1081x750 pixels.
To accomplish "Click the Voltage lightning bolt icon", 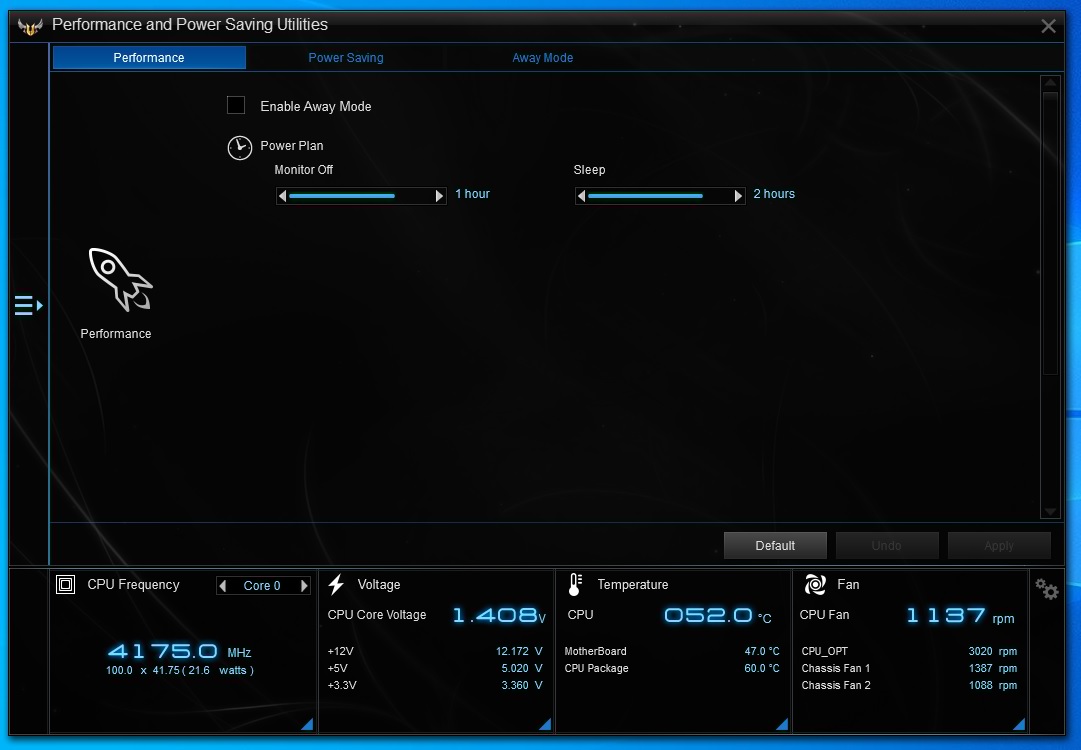I will (337, 585).
